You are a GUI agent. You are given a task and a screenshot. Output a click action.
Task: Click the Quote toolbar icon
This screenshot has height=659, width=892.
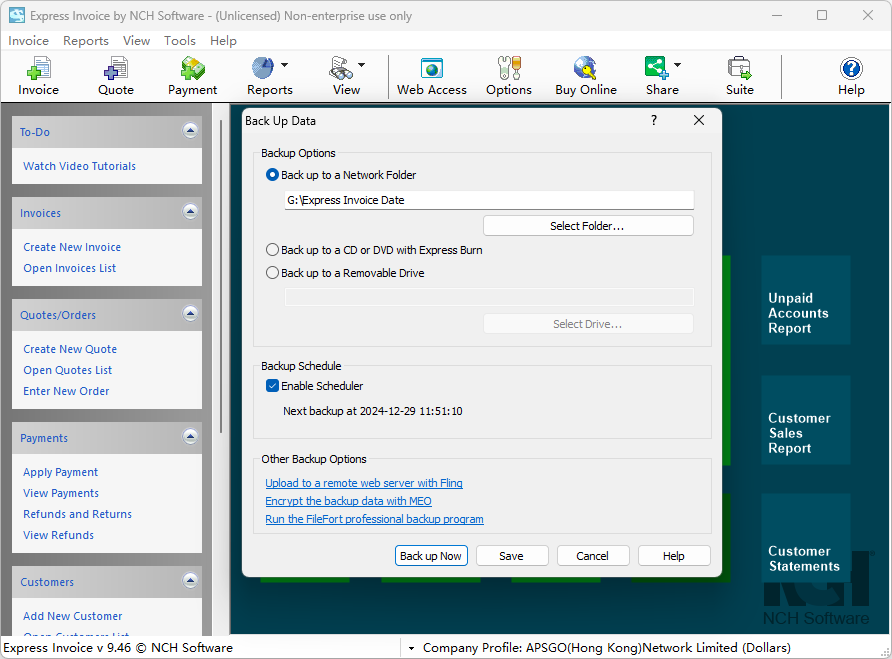coord(115,76)
